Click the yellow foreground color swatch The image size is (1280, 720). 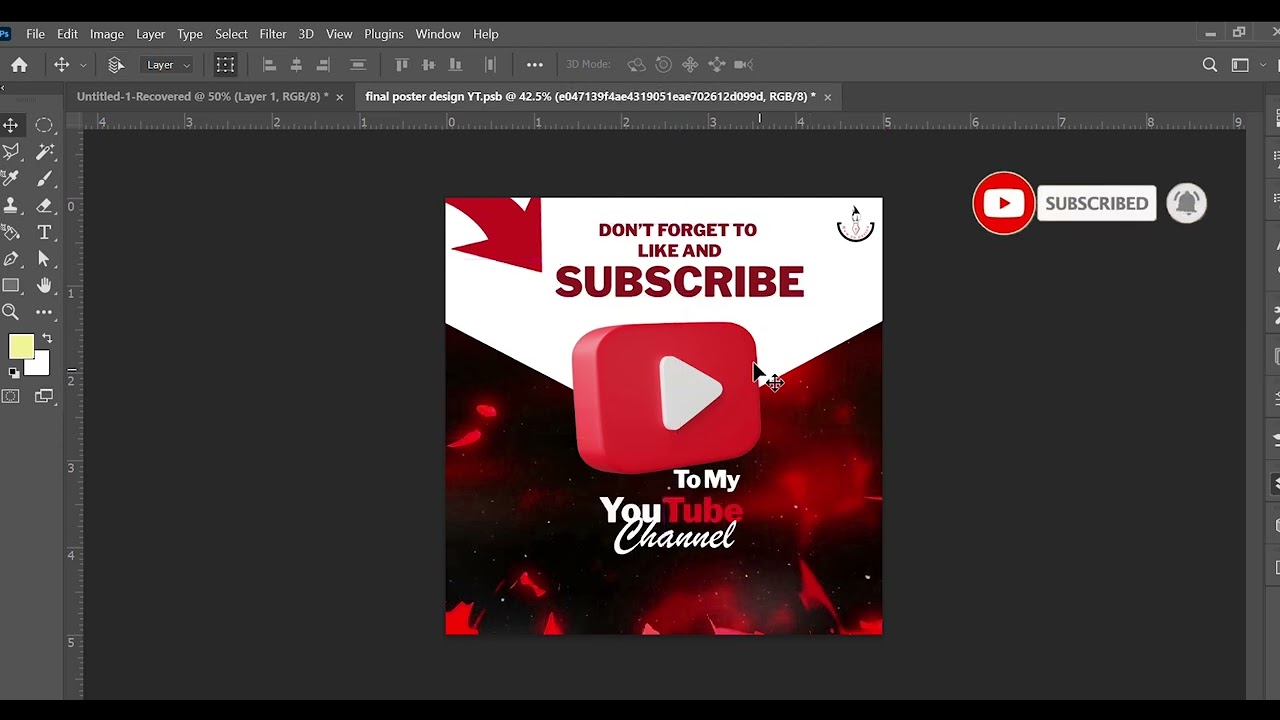click(19, 345)
